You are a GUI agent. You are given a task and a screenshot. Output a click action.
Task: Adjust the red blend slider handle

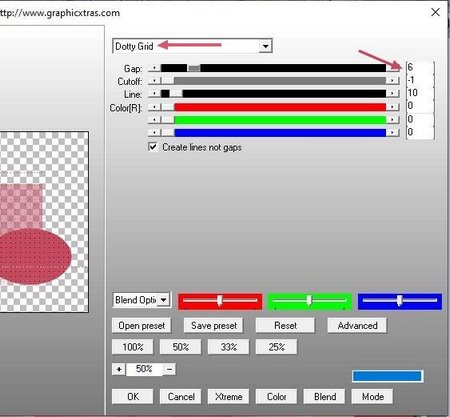pos(219,300)
